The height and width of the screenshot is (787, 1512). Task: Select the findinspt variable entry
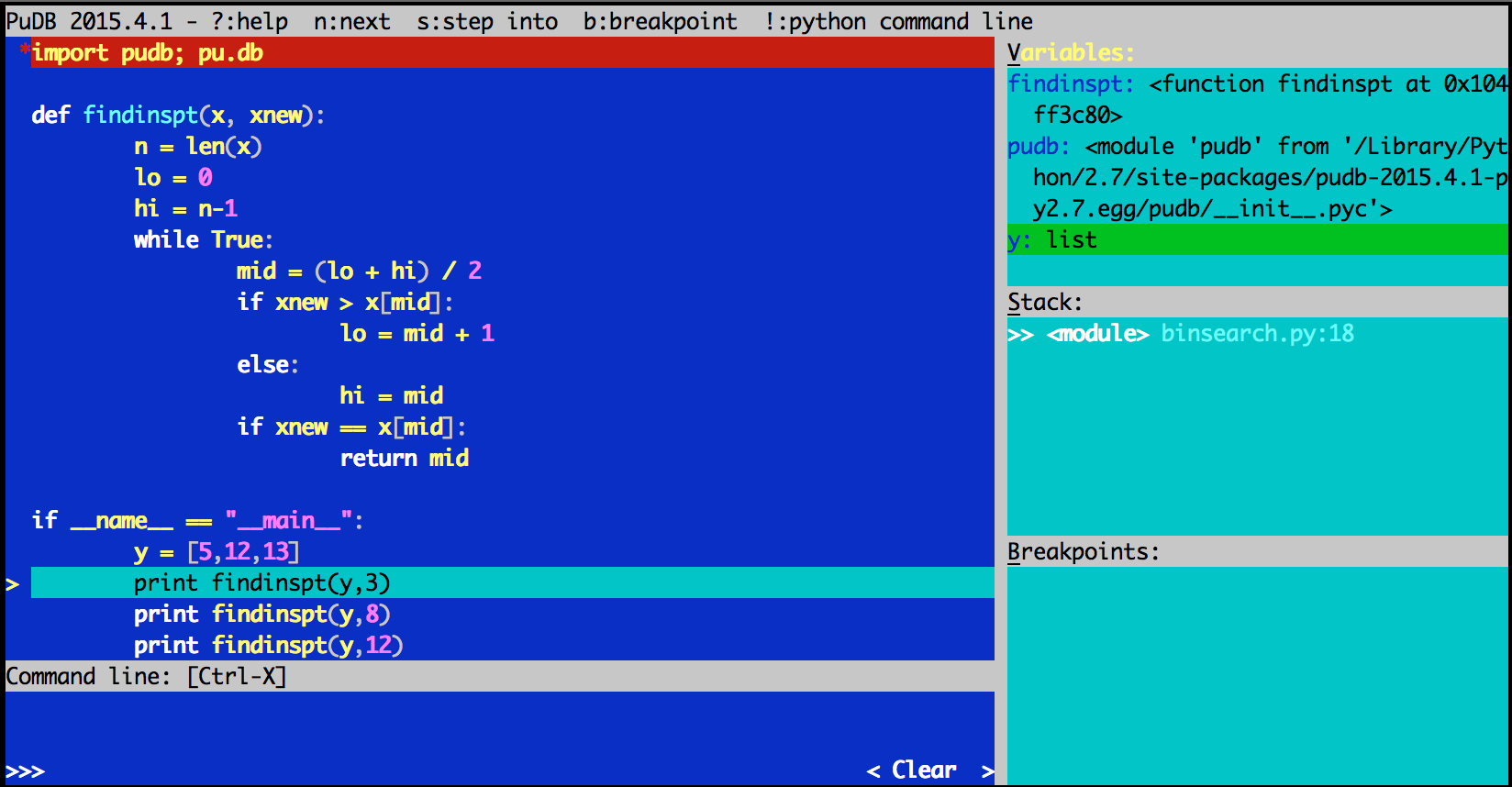tap(1258, 99)
